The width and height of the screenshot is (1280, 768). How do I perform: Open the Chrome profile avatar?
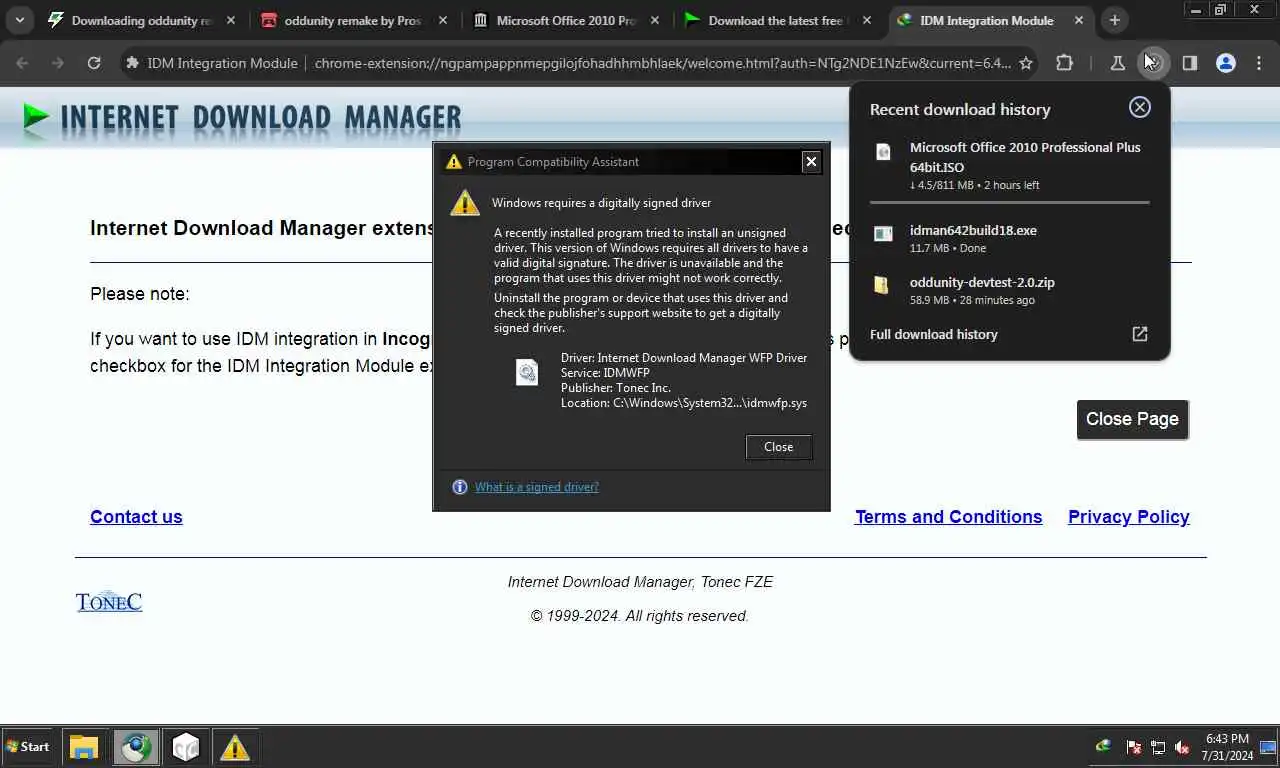[1225, 63]
